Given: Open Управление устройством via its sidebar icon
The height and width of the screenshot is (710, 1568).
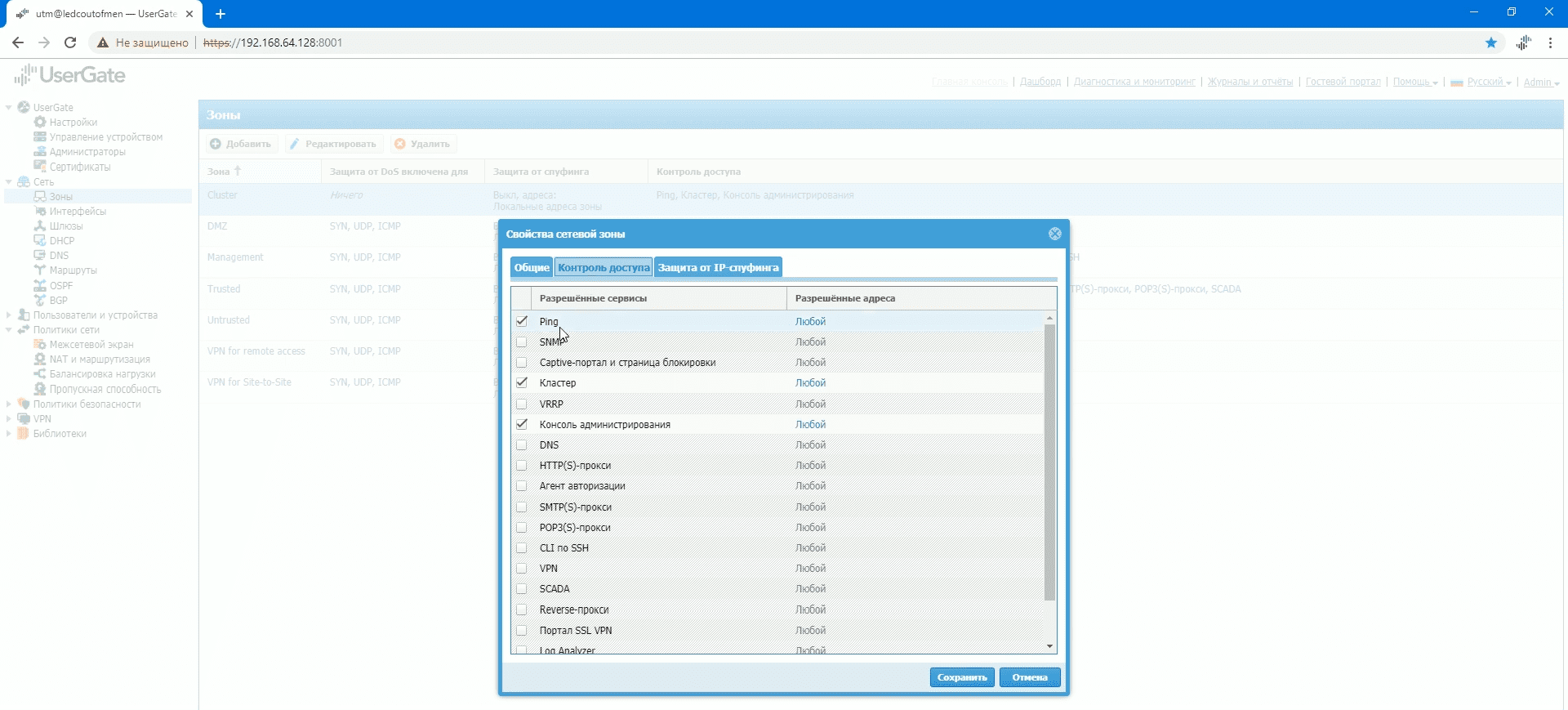Looking at the screenshot, I should (39, 137).
